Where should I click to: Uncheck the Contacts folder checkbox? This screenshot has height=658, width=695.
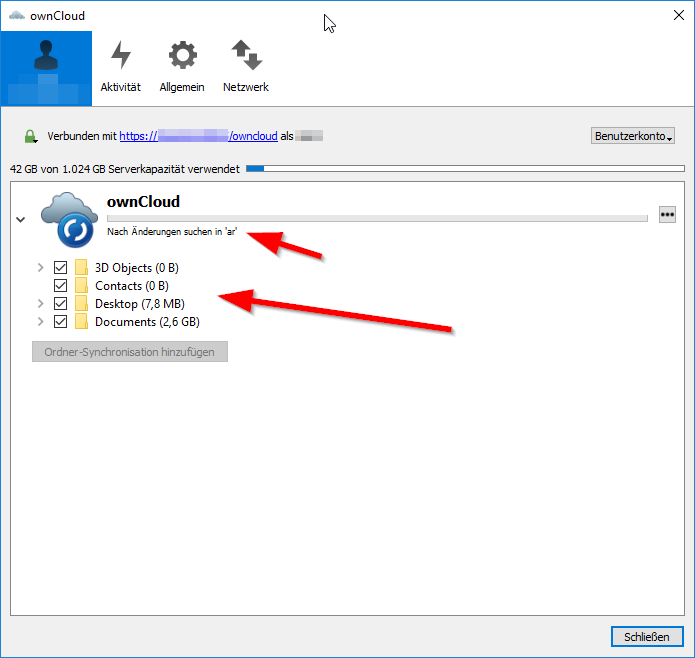pos(61,286)
